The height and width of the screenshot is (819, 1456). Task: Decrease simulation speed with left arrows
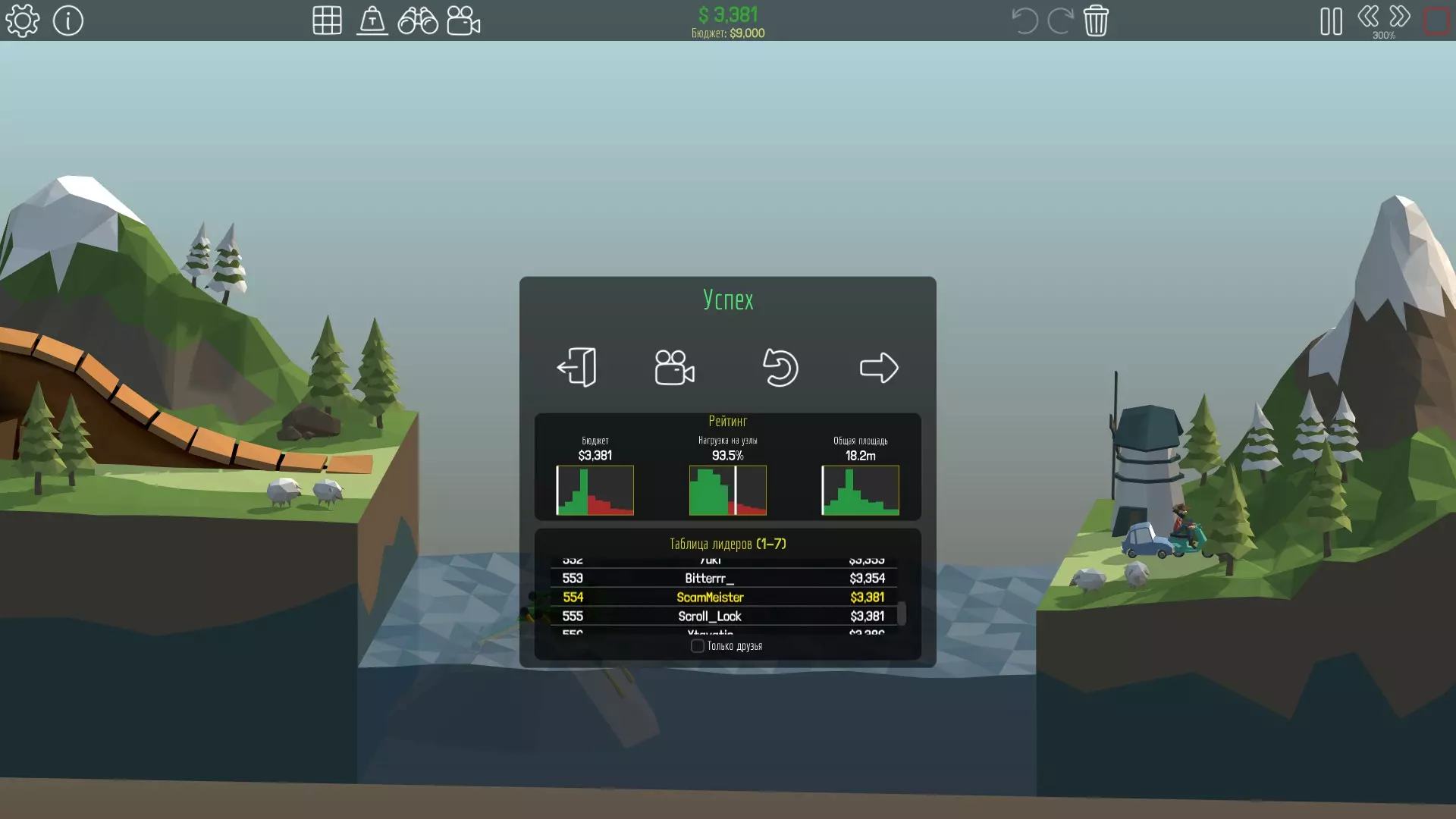pyautogui.click(x=1368, y=16)
